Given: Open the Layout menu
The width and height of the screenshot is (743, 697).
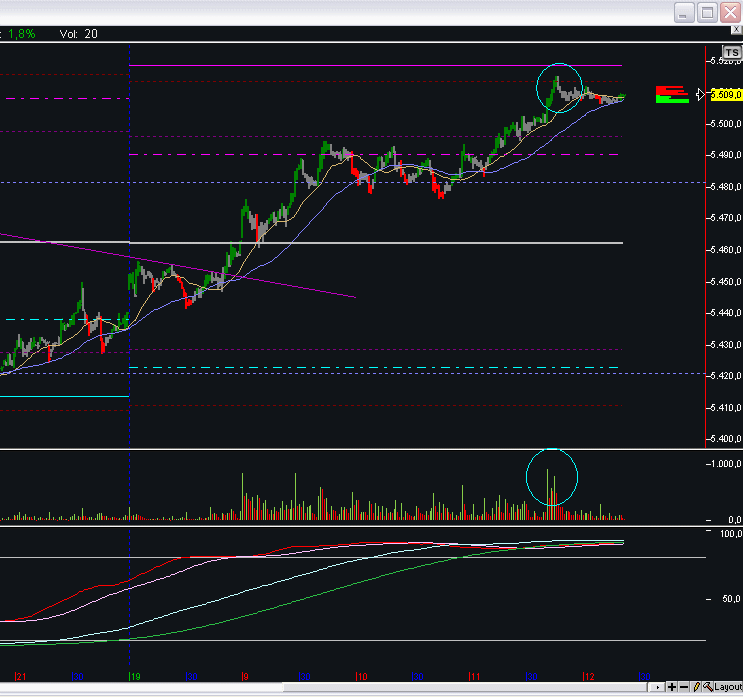Looking at the screenshot, I should (x=727, y=687).
